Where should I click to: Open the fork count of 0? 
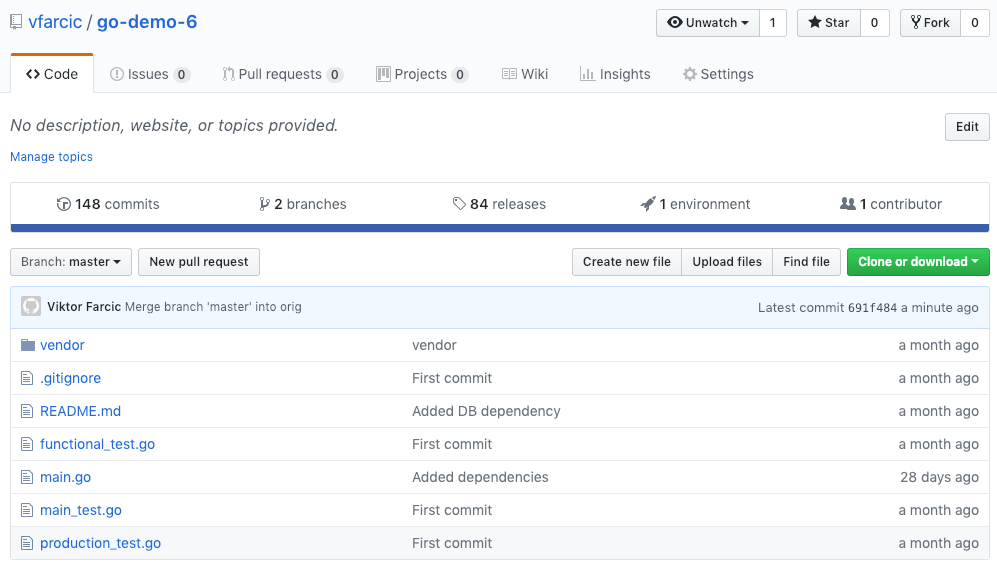point(974,23)
